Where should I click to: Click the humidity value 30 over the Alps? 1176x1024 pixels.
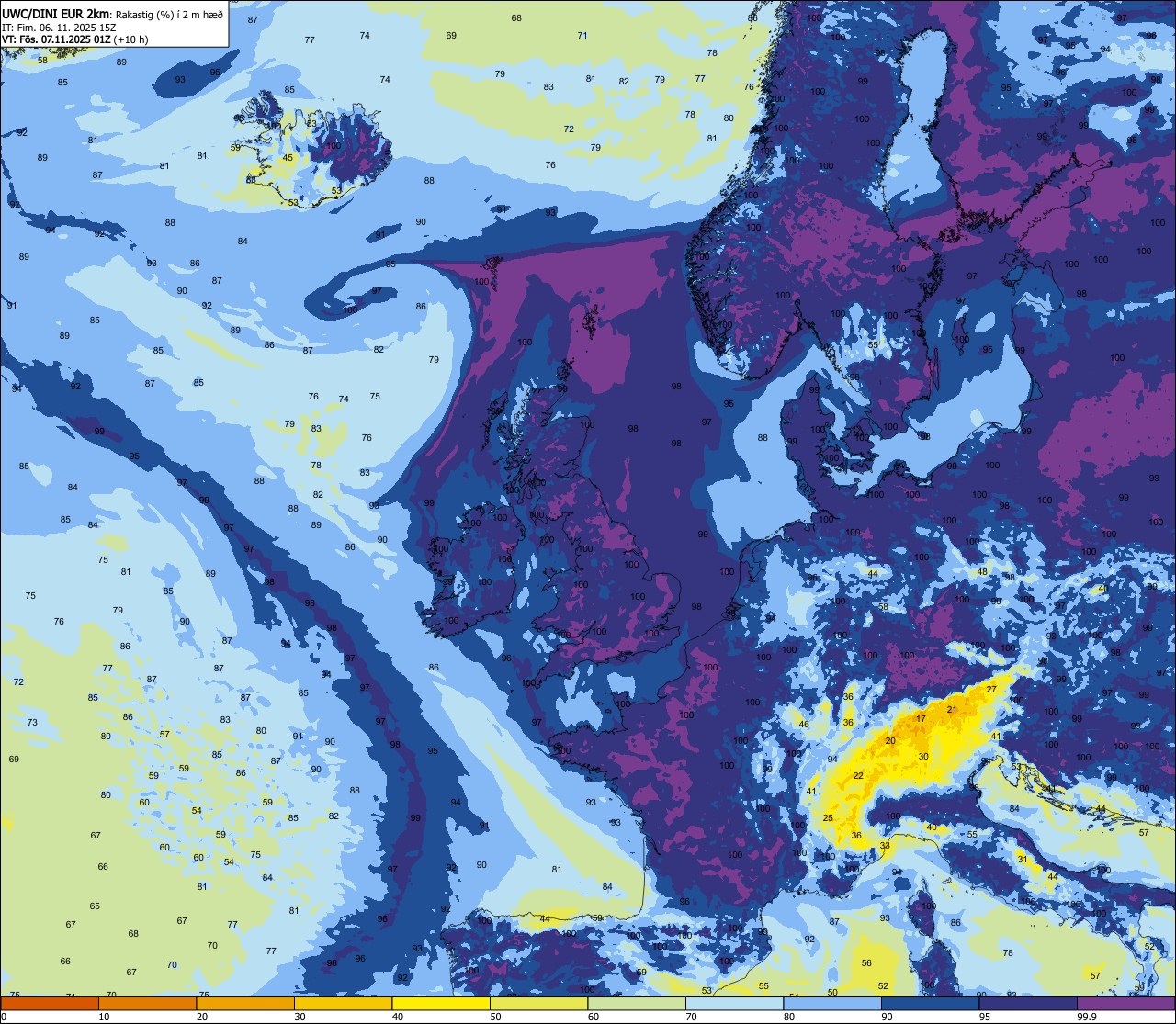[x=923, y=756]
